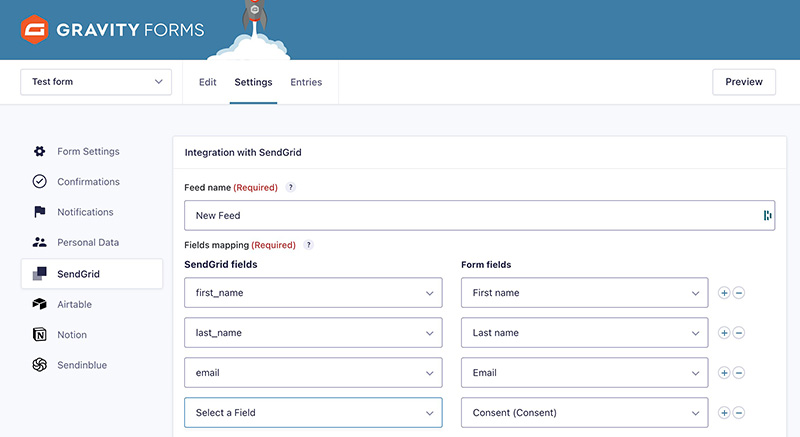Switch to the Entries tab
Screen dimensions: 800x437
pos(306,82)
